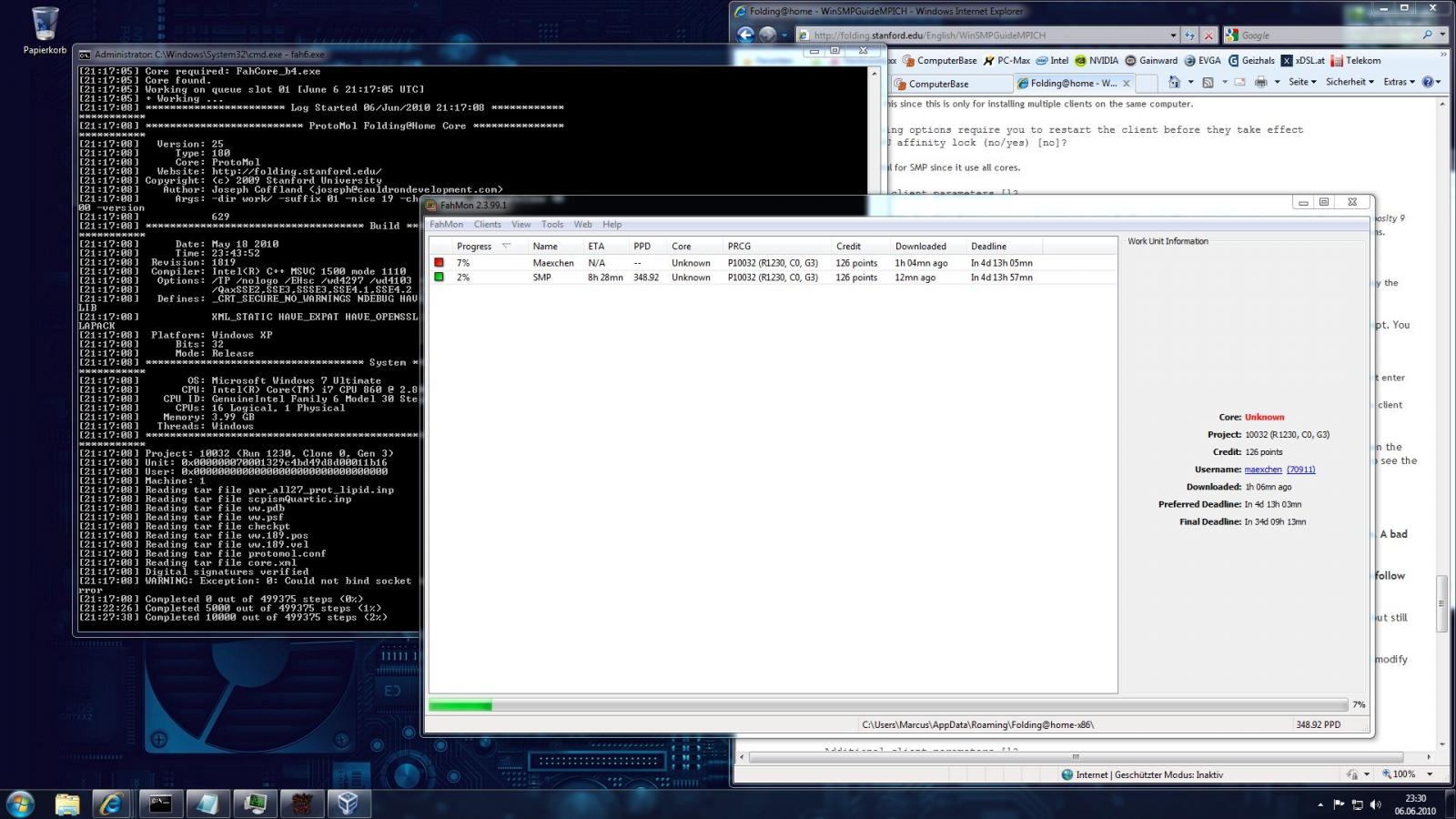Open the PC-Max favorites bar link

pos(1006,61)
